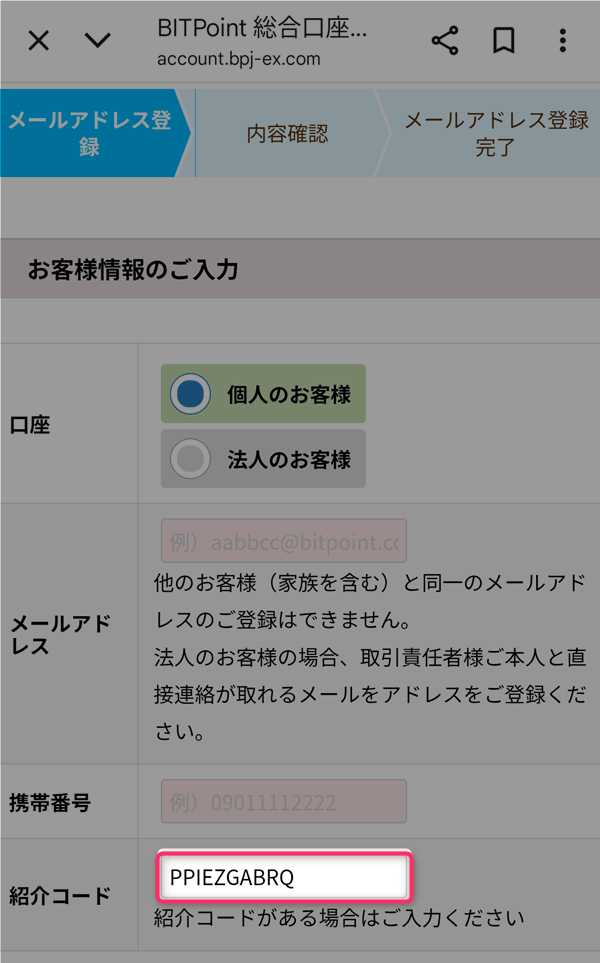Go to メールアドレス登録完了 step tab

pyautogui.click(x=495, y=133)
